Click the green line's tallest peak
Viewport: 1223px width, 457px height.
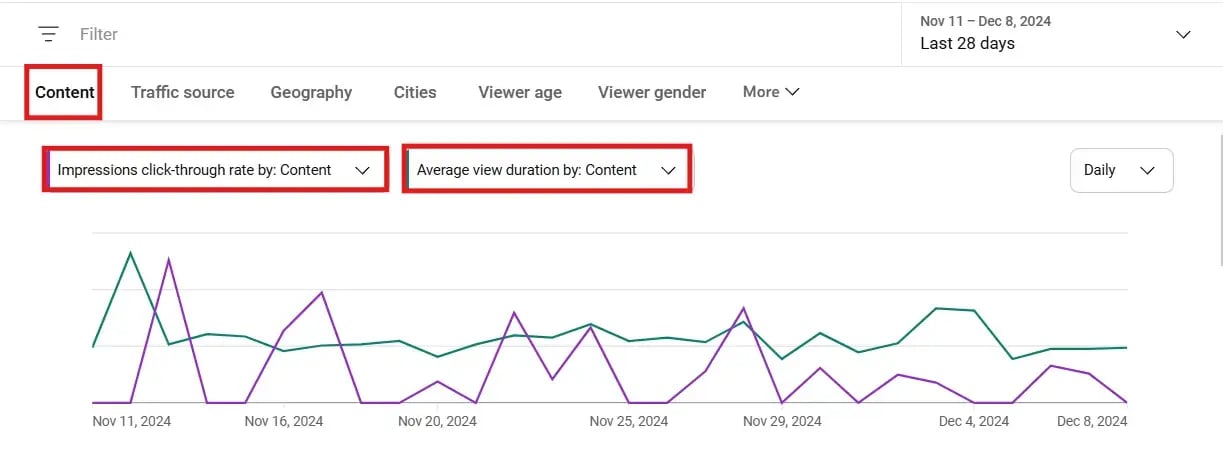tap(130, 252)
